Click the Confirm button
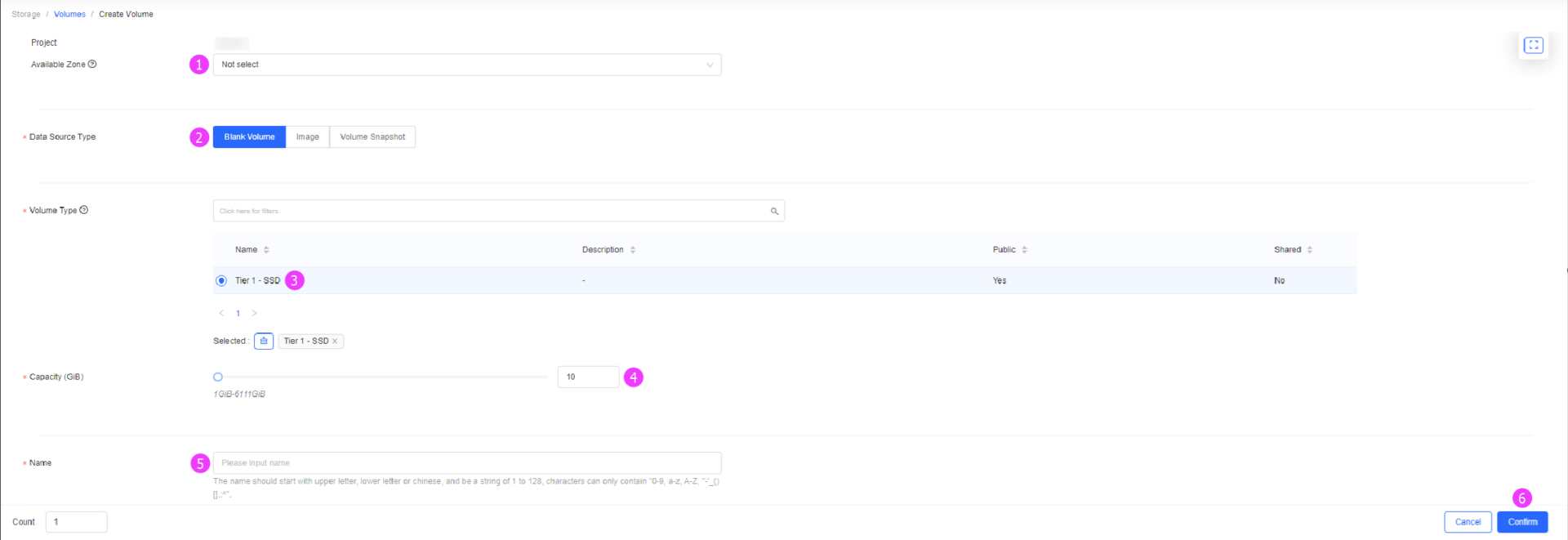Viewport: 1568px width, 540px height. coord(1522,522)
